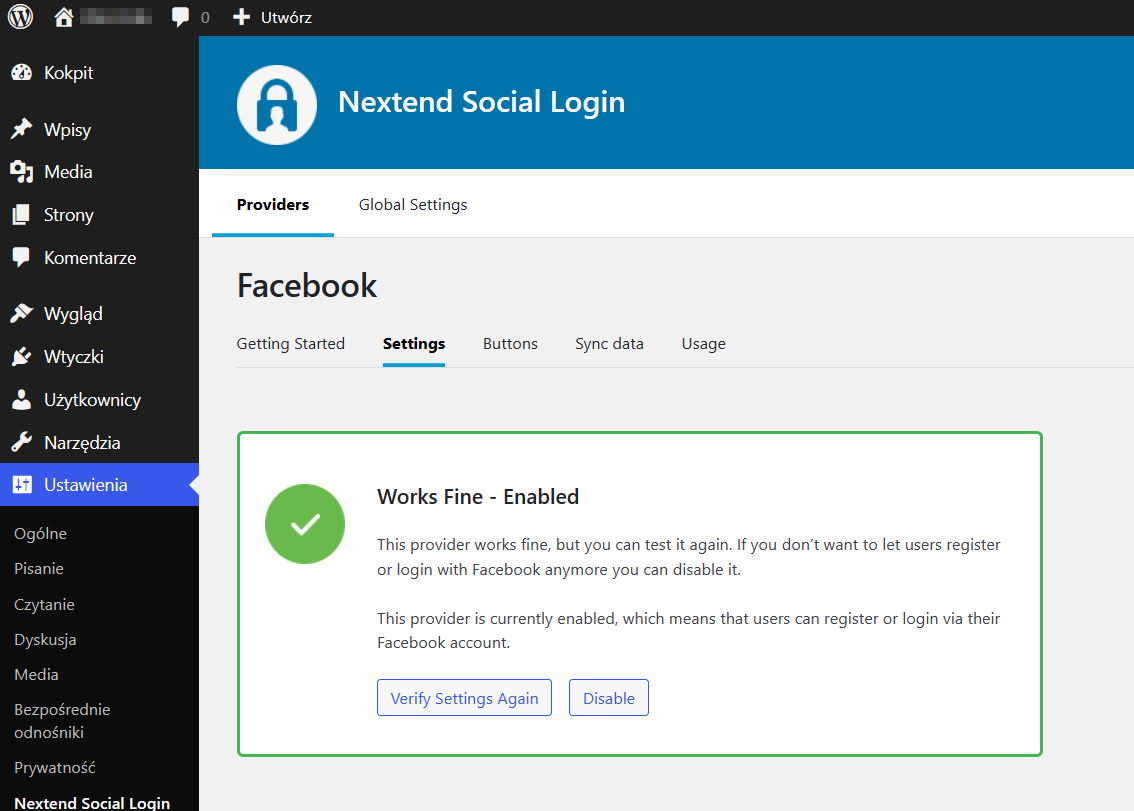
Task: Open the Prywatność settings submenu link
Action: (x=54, y=768)
